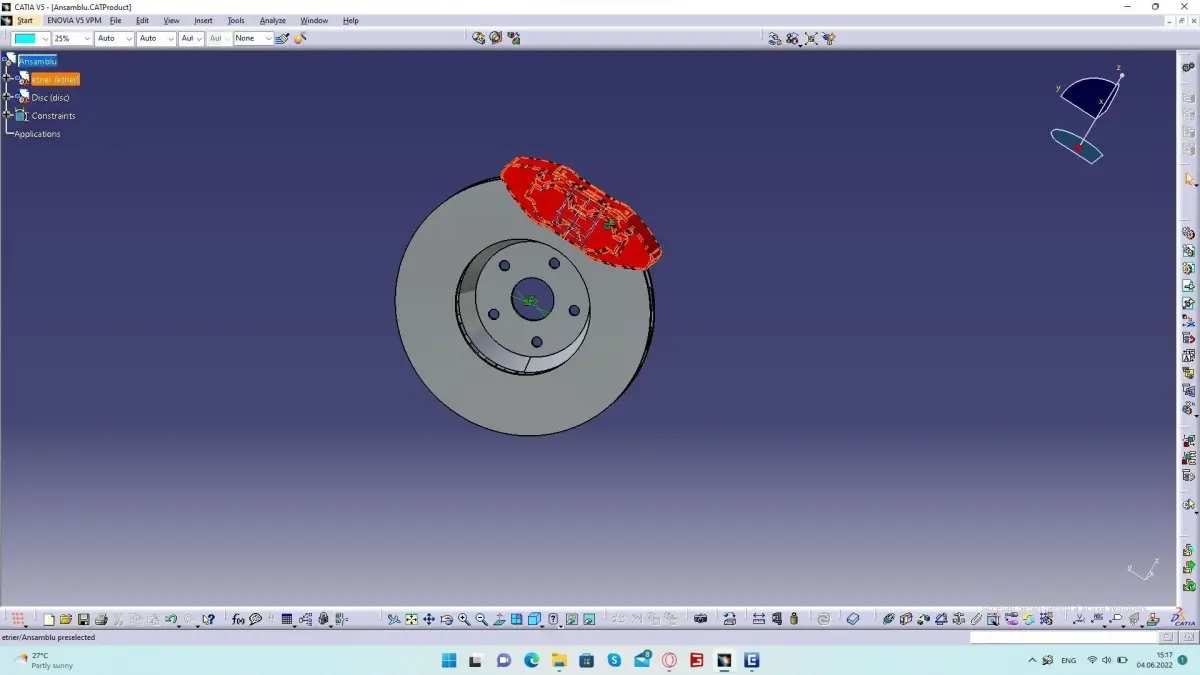Undo the last action
The image size is (1200, 675).
pos(171,619)
